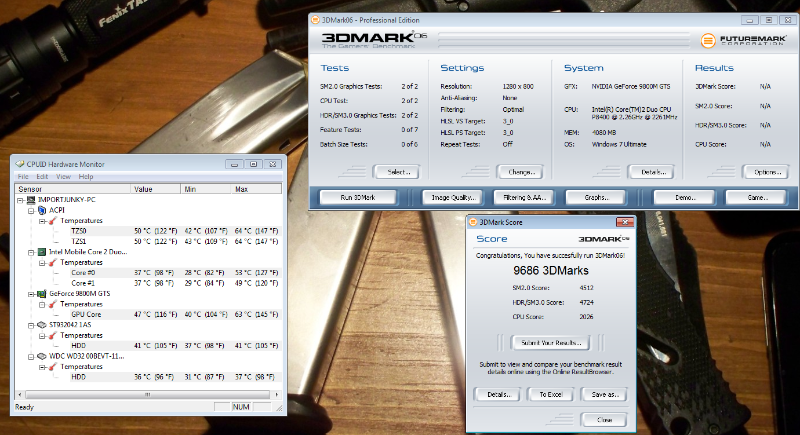Screen dimensions: 800x435
Task: Click Submit Your Results button
Action: tap(551, 343)
